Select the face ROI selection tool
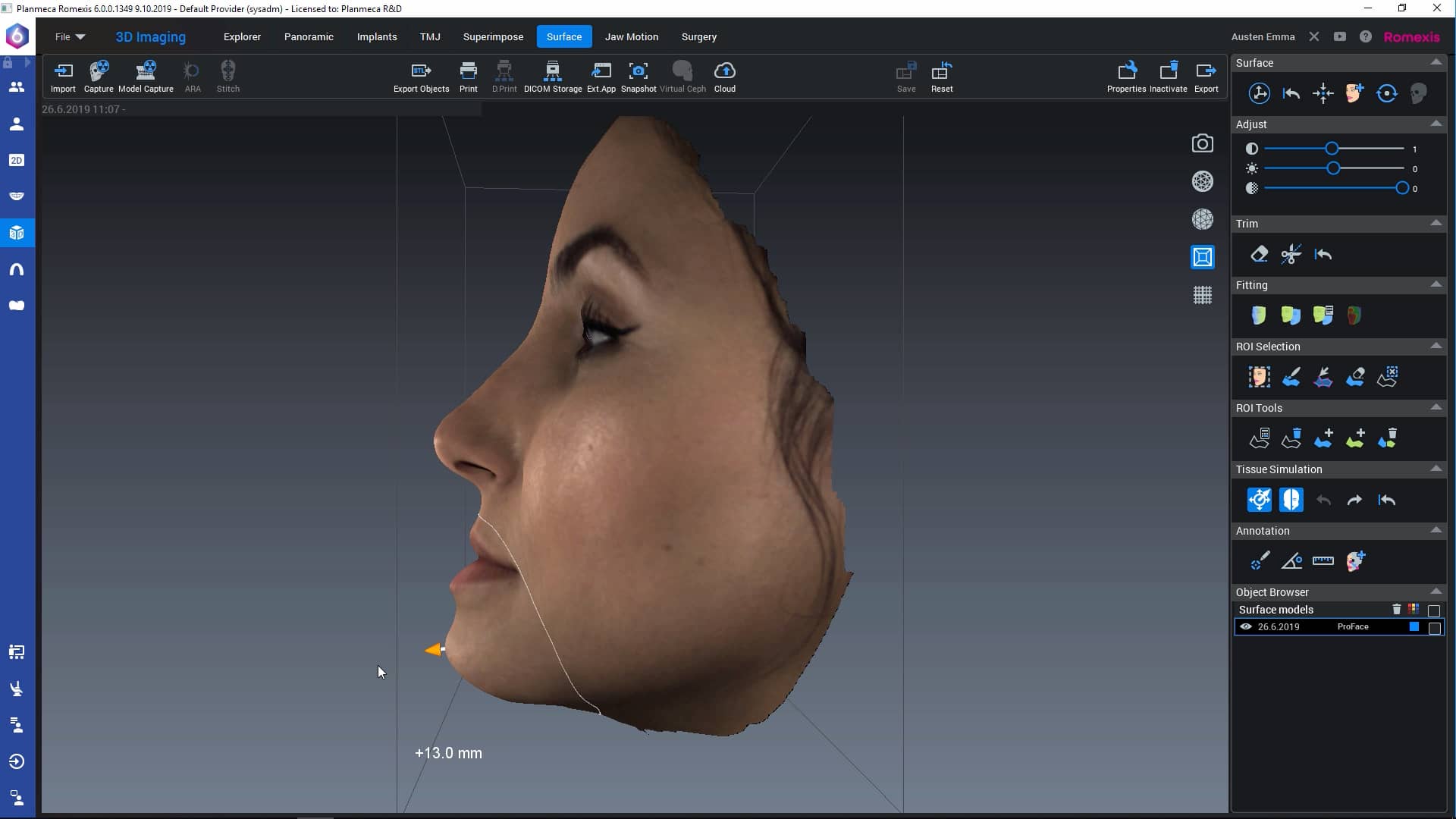1456x819 pixels. click(x=1258, y=376)
